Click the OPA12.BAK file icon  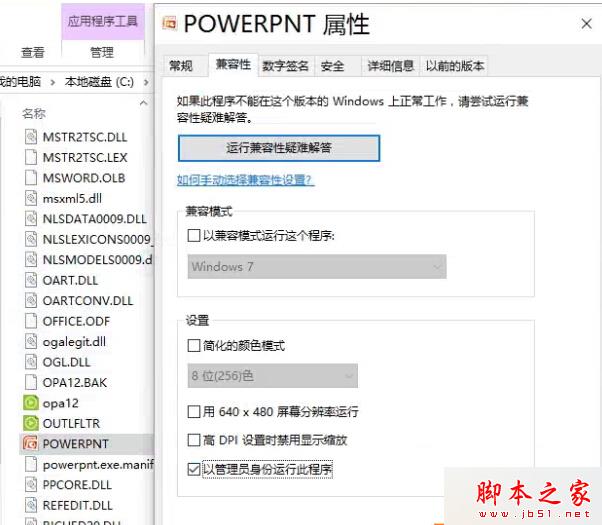pos(31,382)
